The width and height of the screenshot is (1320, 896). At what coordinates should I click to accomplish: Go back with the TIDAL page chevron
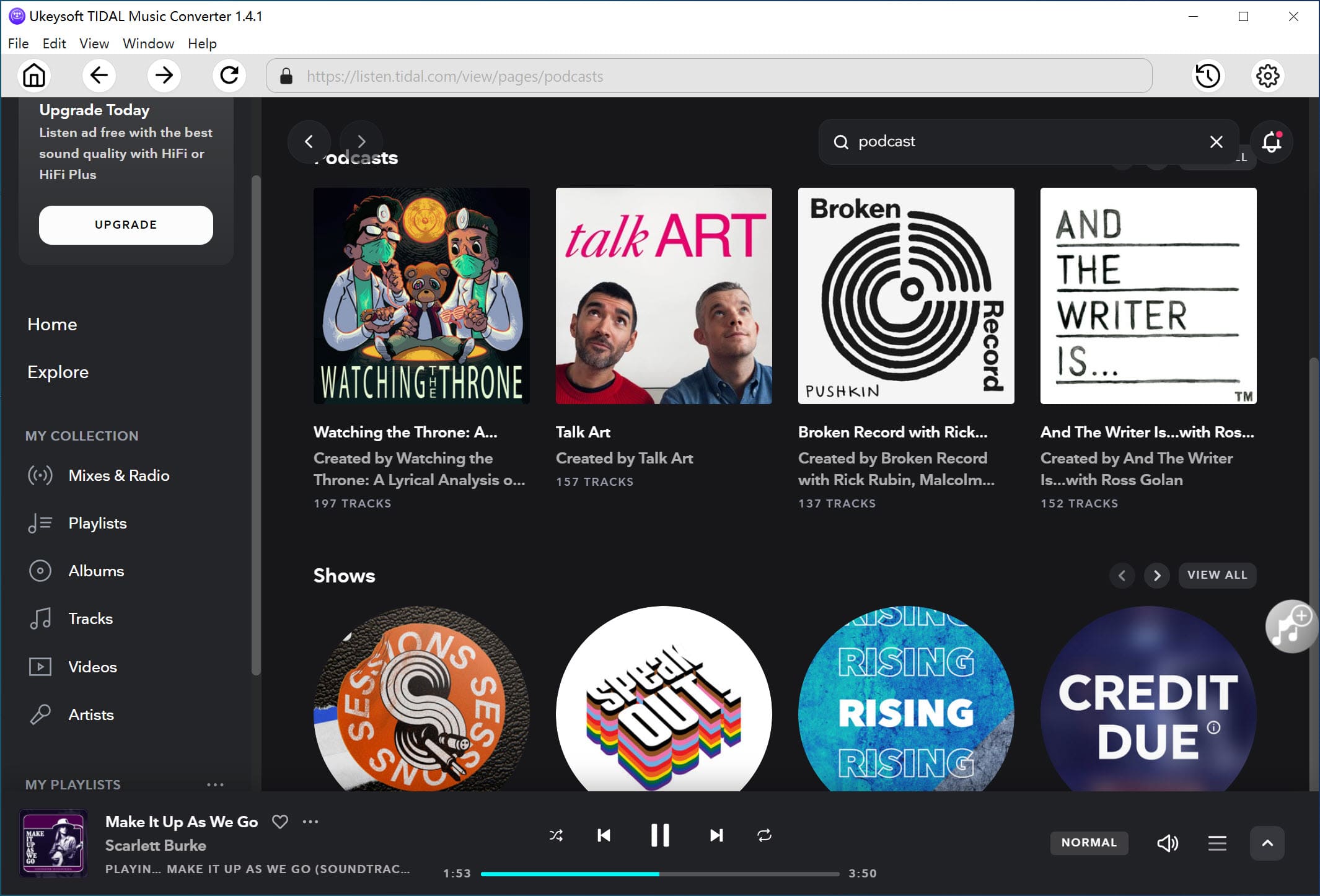pos(309,141)
